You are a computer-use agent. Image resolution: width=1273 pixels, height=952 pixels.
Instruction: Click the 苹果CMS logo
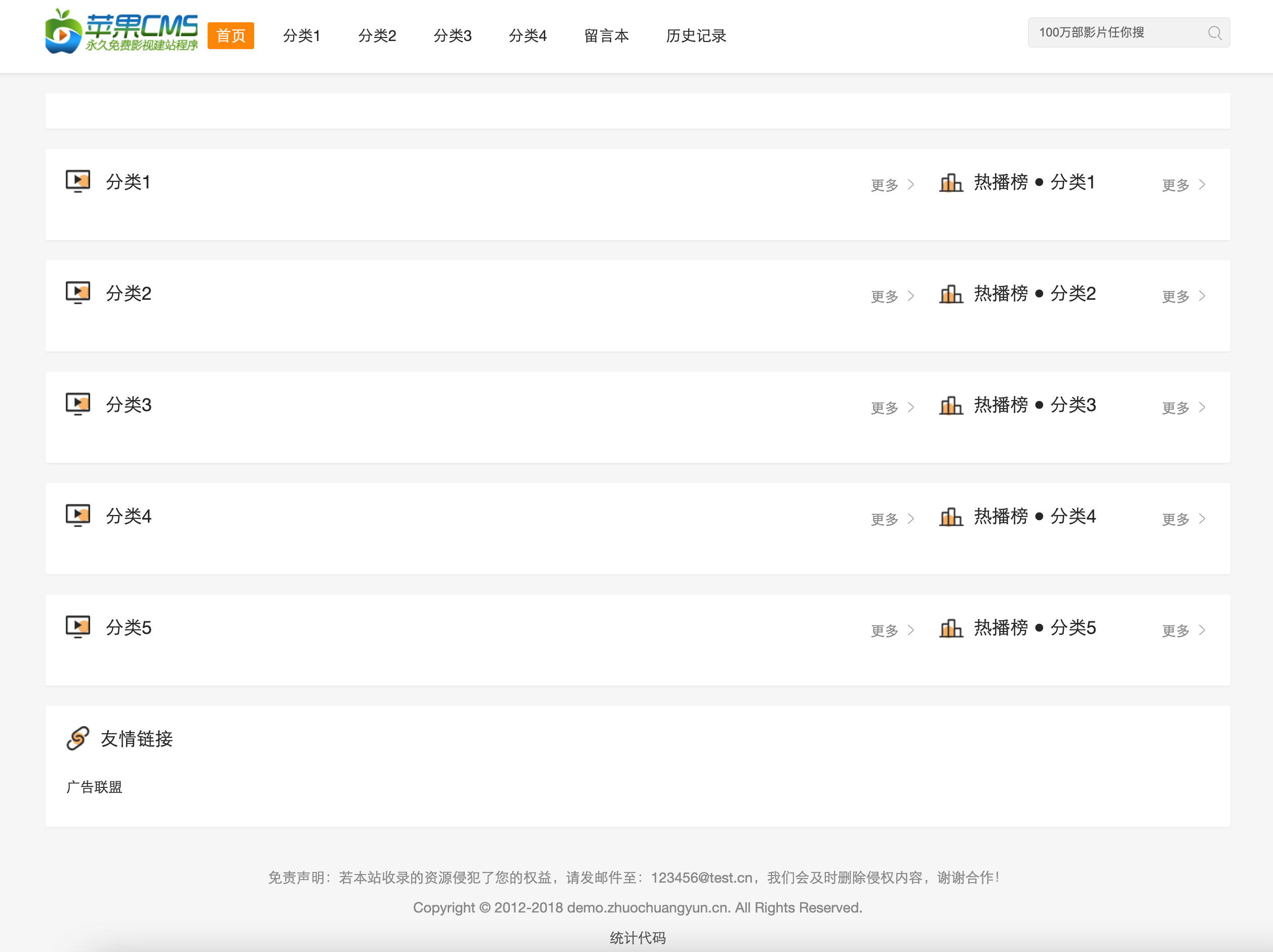[122, 31]
